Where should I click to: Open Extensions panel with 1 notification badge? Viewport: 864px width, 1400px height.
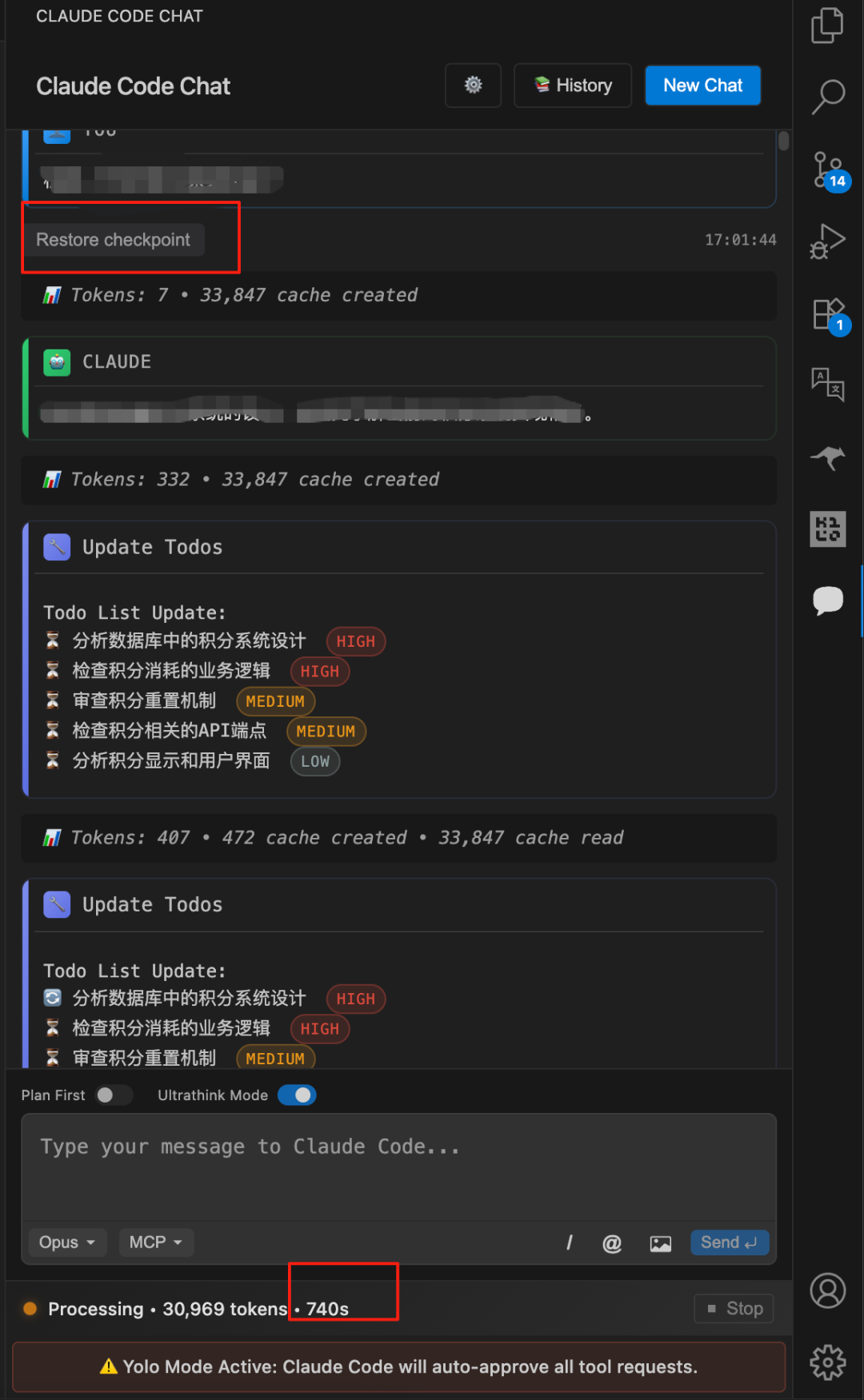coord(828,314)
